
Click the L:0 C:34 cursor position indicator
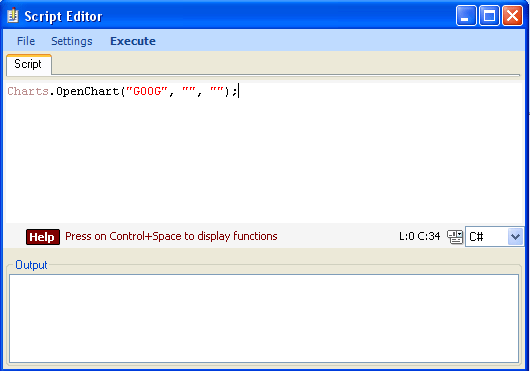pyautogui.click(x=419, y=236)
